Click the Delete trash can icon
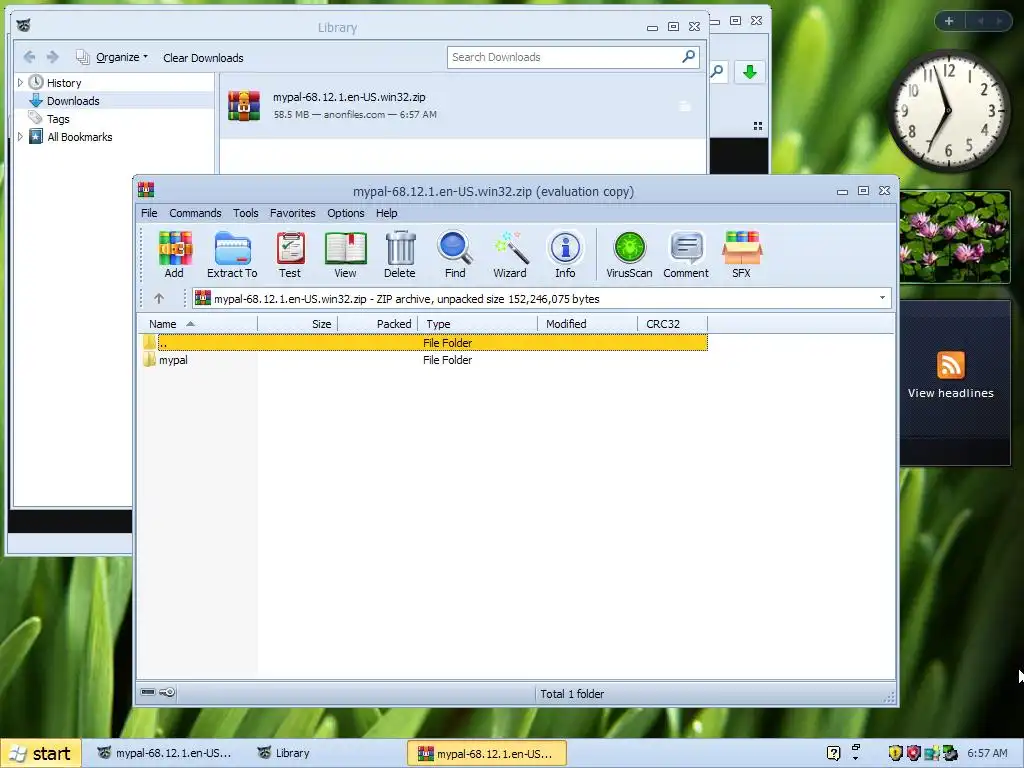The height and width of the screenshot is (768, 1024). [x=400, y=255]
